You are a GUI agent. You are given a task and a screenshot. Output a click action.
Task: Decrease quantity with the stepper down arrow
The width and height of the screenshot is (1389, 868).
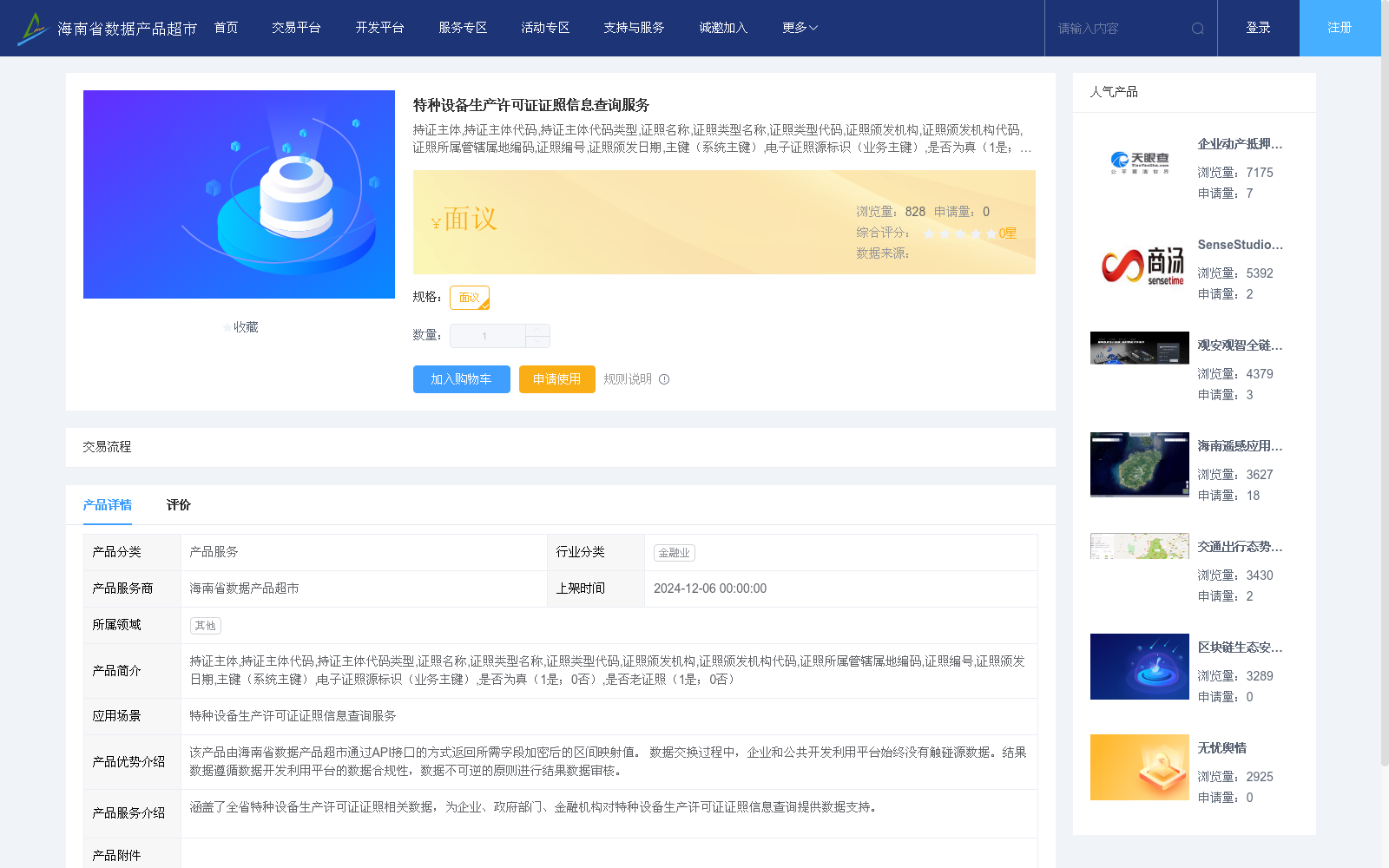pos(537,341)
